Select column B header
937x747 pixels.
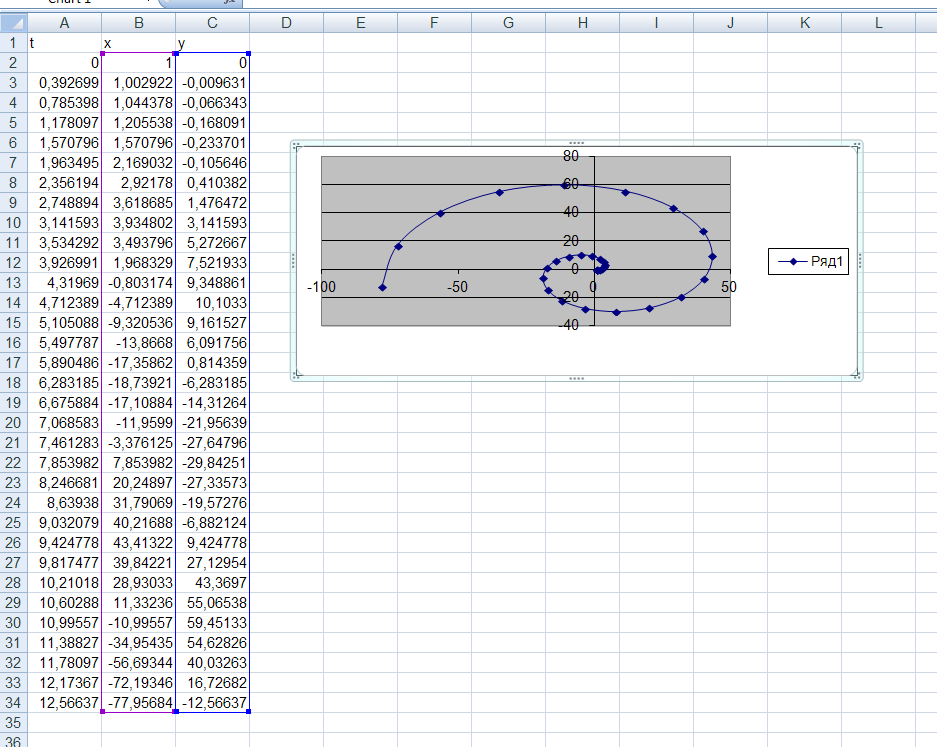[139, 23]
